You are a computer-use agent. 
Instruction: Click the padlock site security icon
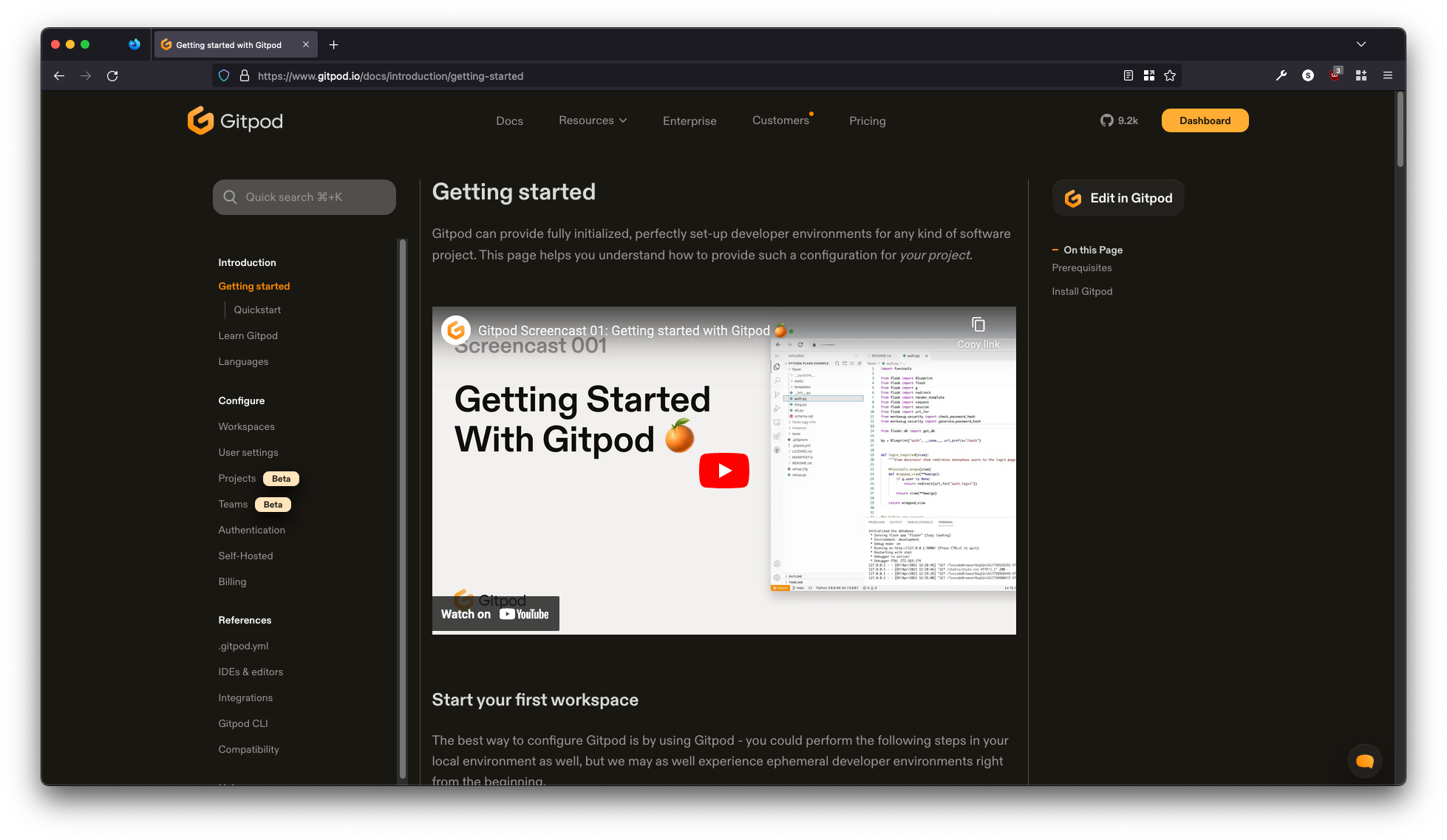tap(244, 75)
